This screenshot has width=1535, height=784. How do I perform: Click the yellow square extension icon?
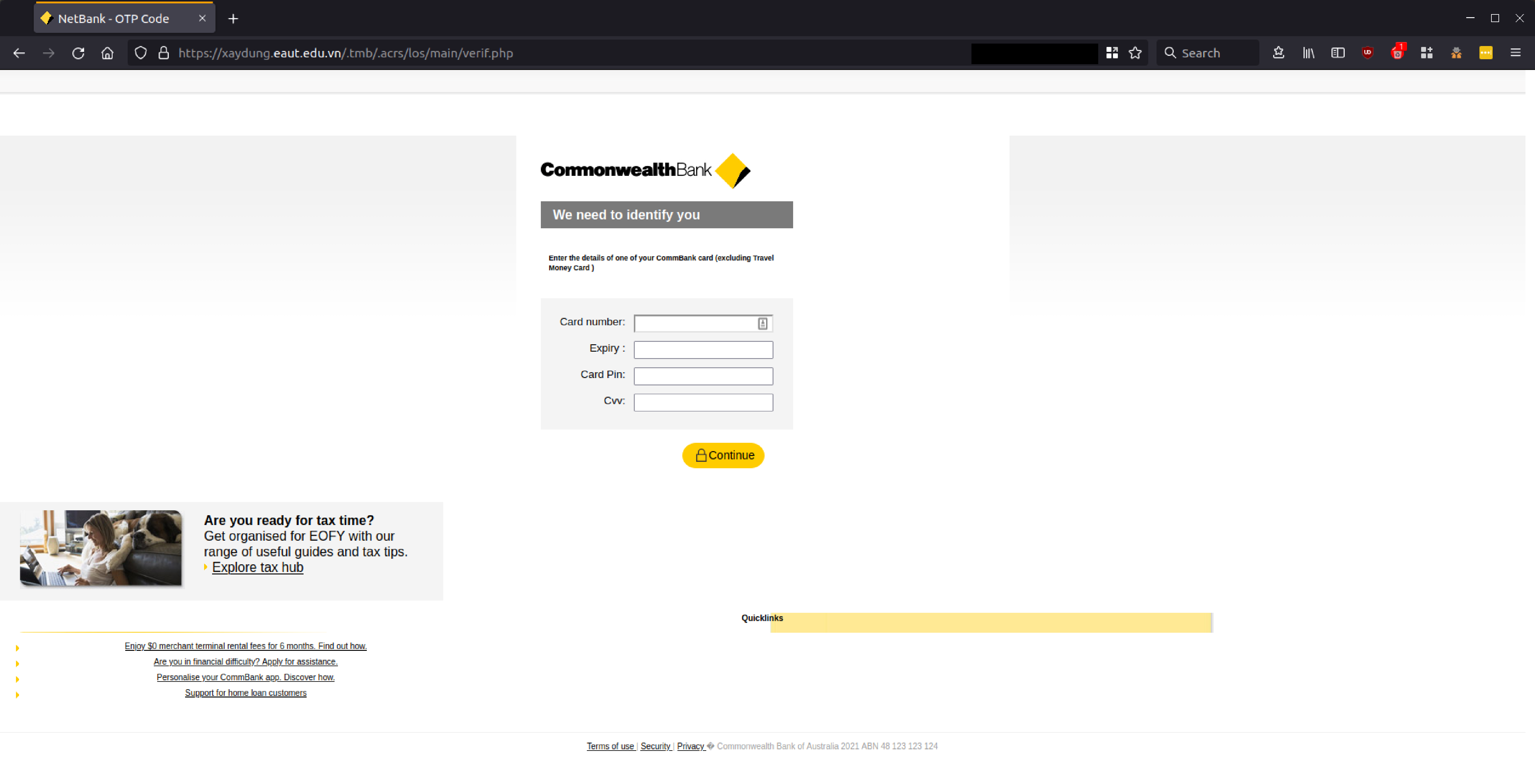1486,53
